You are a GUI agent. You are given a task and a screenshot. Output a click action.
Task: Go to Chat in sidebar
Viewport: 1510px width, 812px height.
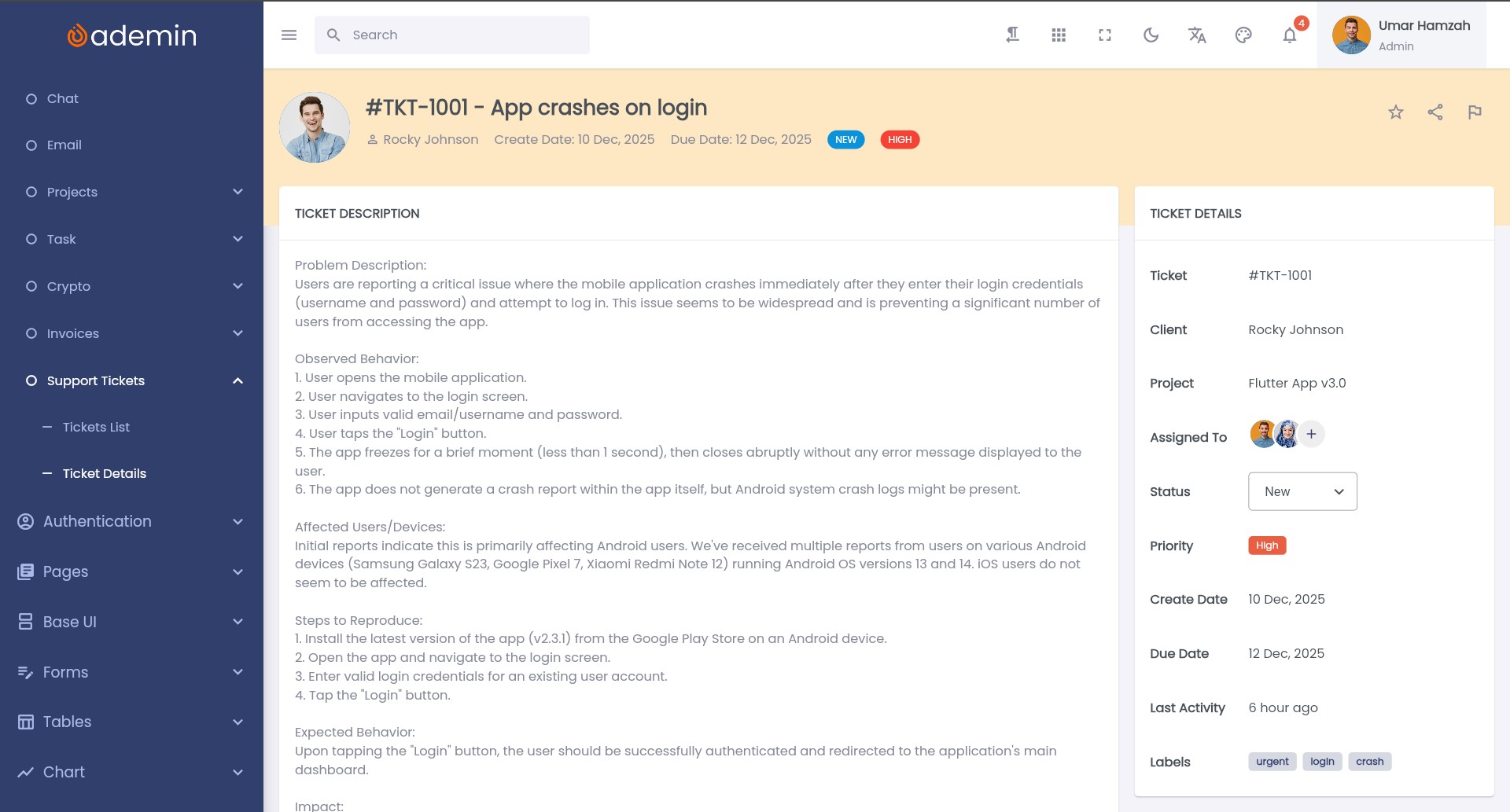(x=63, y=98)
